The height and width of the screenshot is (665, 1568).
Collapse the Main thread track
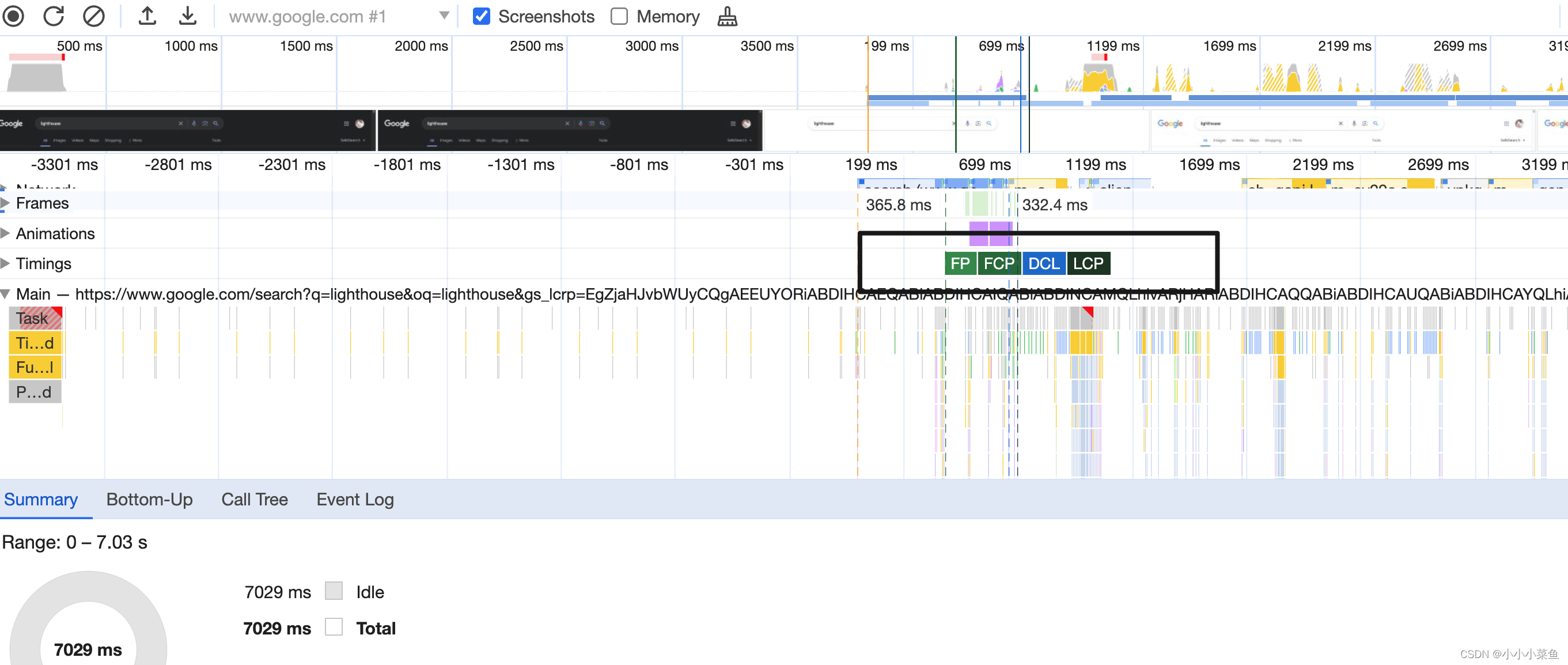click(x=6, y=294)
